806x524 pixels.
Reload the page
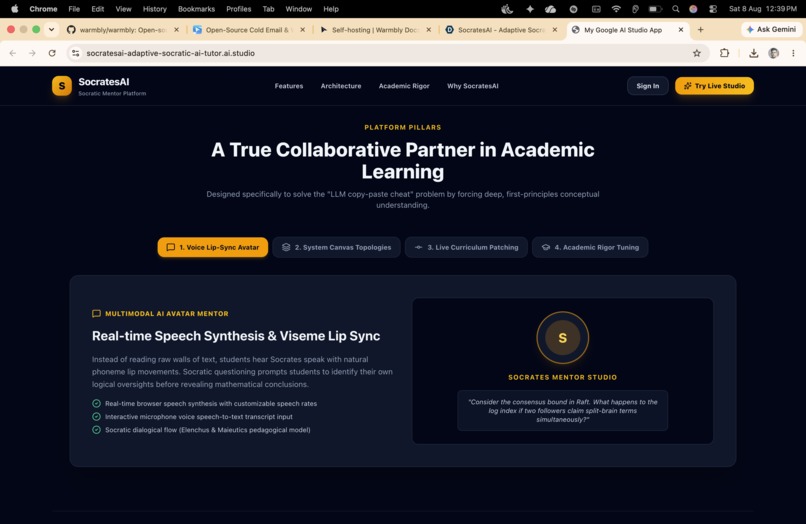[52, 53]
